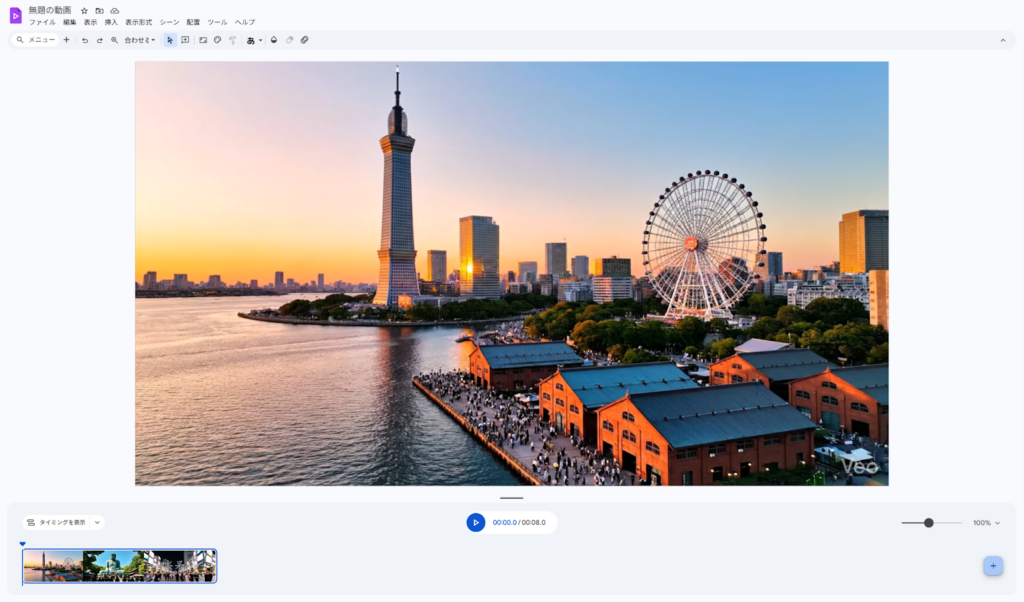Click the undo icon
The image size is (1024, 602).
tap(85, 40)
